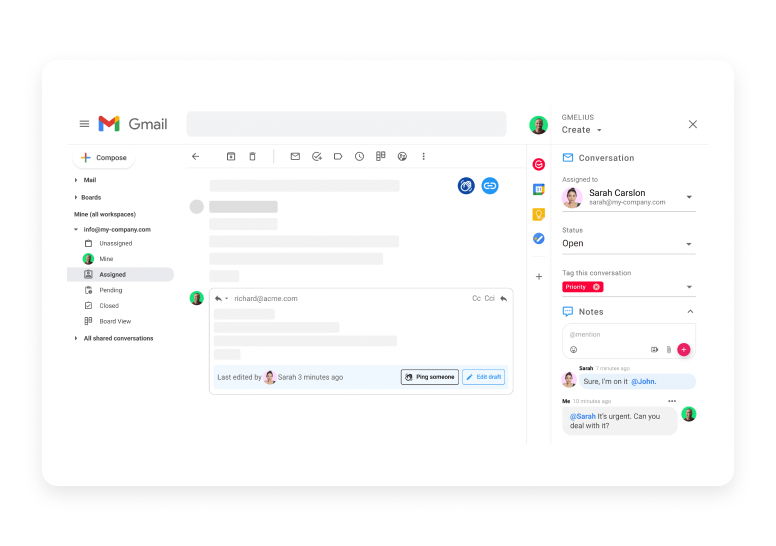The width and height of the screenshot is (776, 546).
Task: Click the archive icon in the toolbar
Action: pyautogui.click(x=231, y=156)
